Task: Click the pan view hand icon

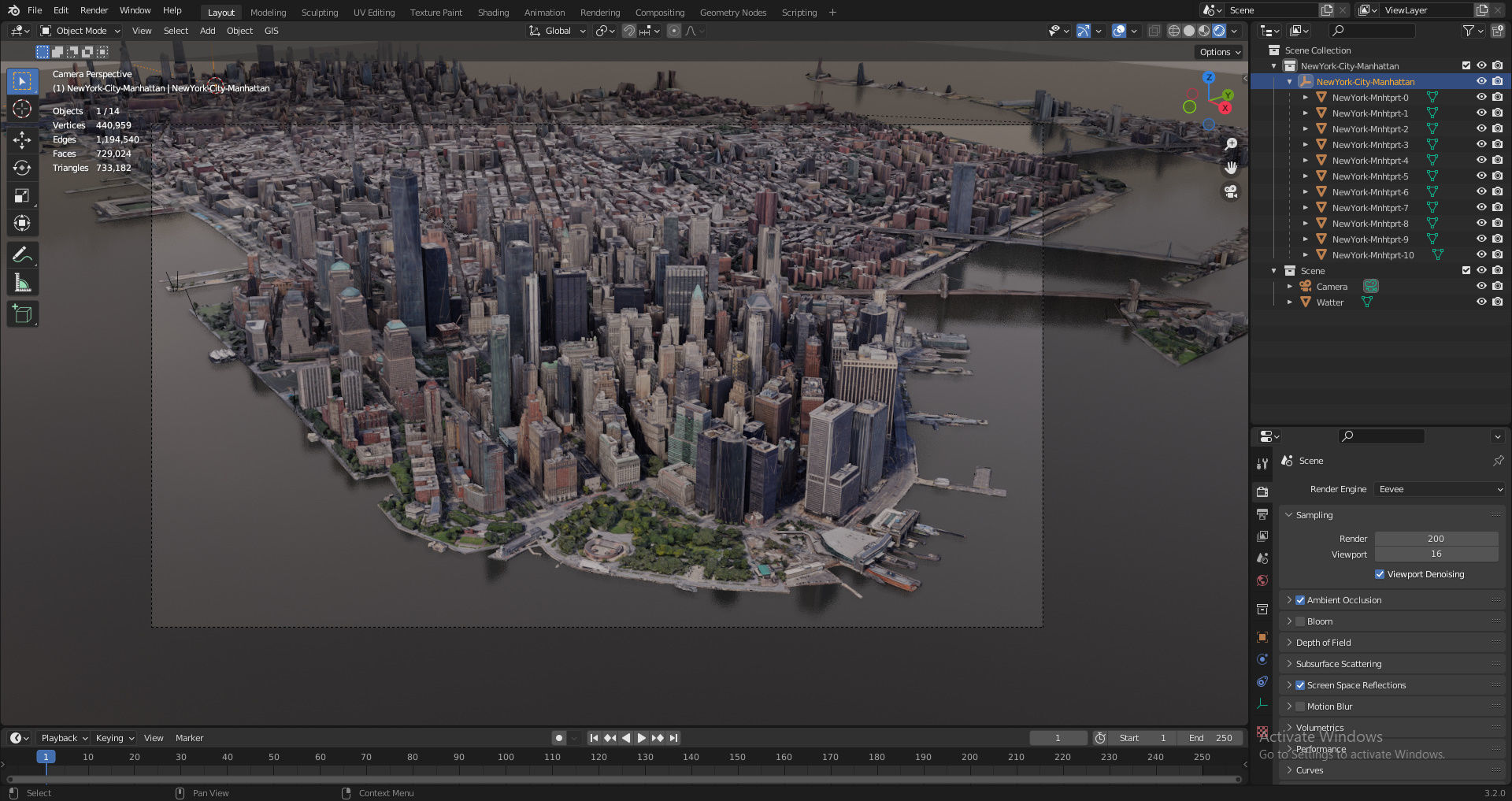Action: pos(1231,168)
